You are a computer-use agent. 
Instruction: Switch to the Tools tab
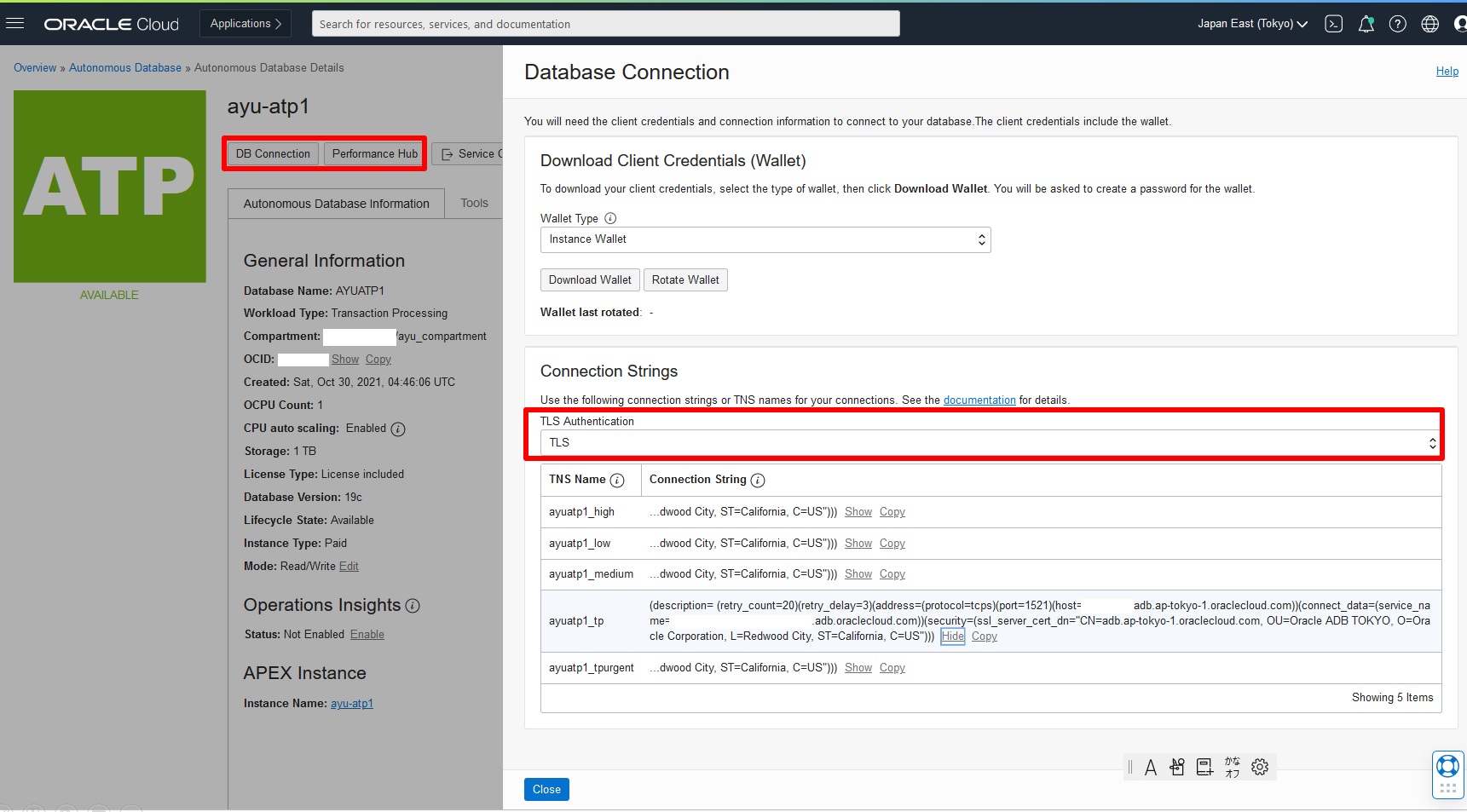[x=474, y=203]
